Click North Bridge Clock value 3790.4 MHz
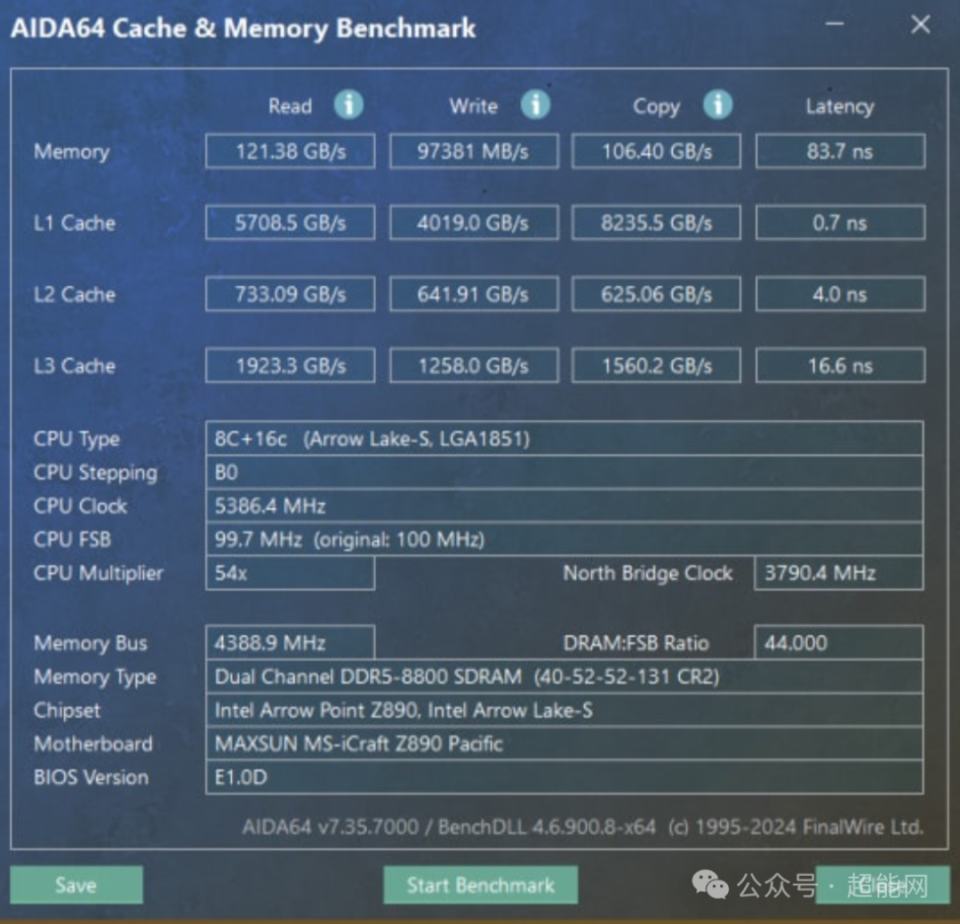This screenshot has height=924, width=960. tap(839, 573)
